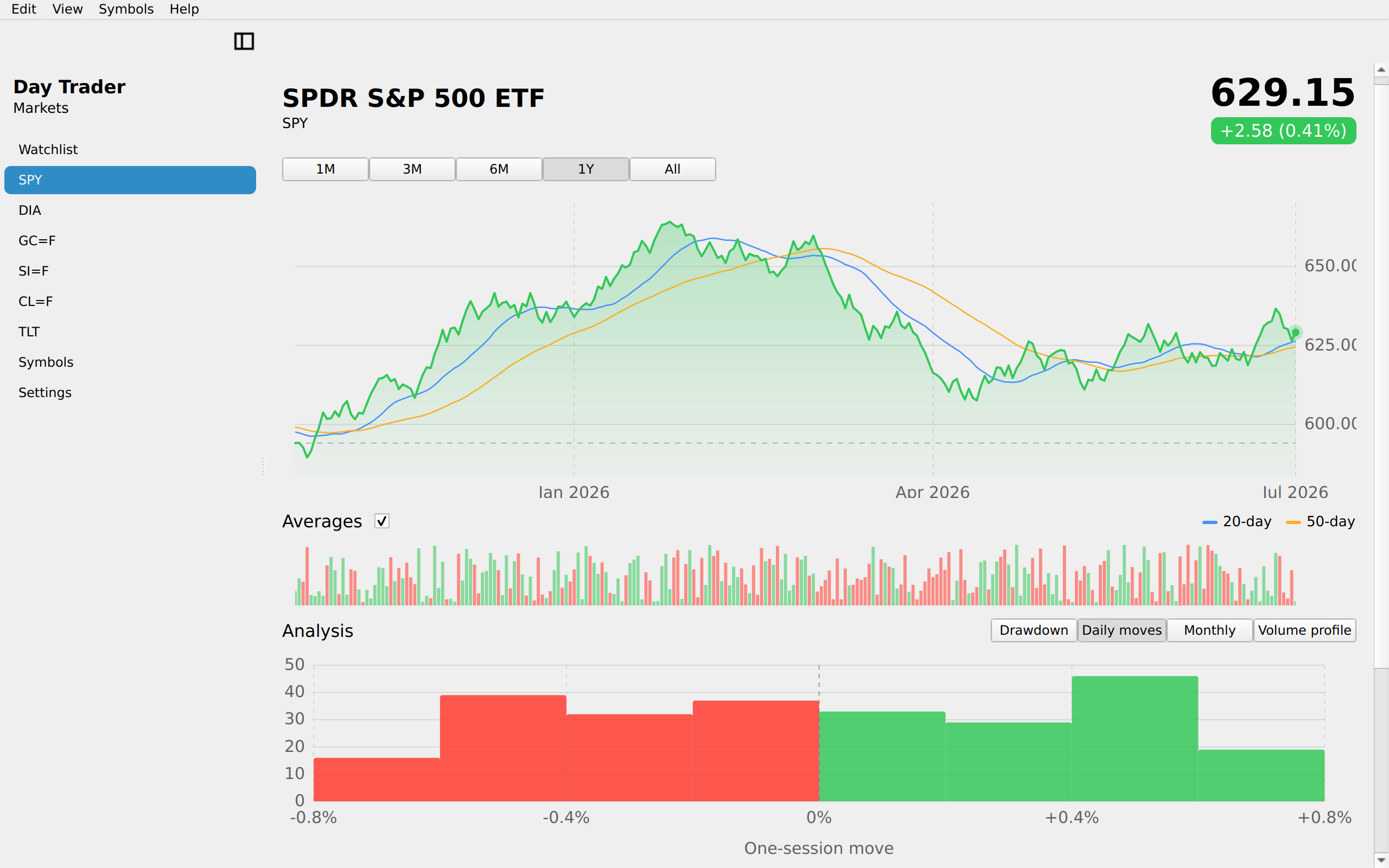
Task: Select the 6M time range
Action: (499, 169)
